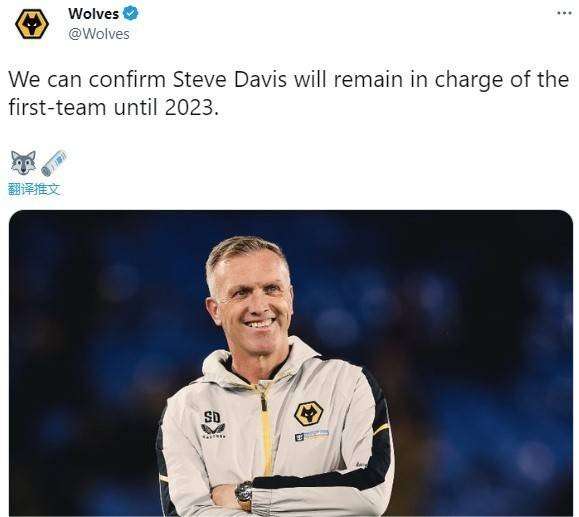Click the rolled newspaper emoji
This screenshot has width=579, height=517.
click(x=54, y=163)
